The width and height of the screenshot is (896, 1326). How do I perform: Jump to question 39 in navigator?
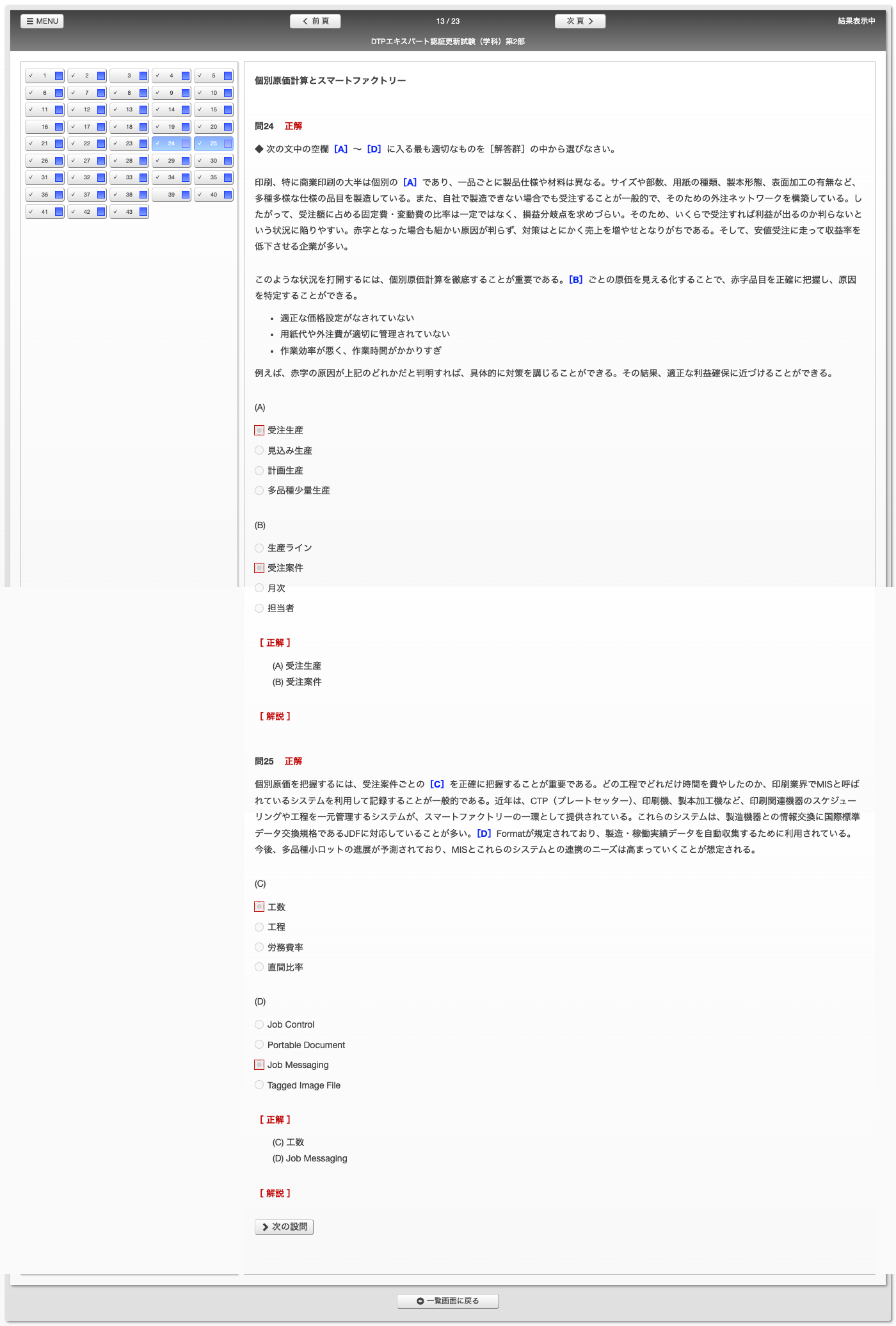coord(171,195)
